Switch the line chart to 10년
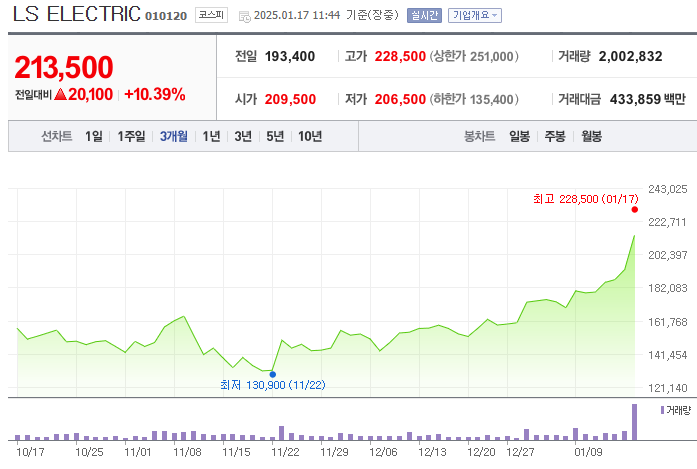 pyautogui.click(x=310, y=136)
